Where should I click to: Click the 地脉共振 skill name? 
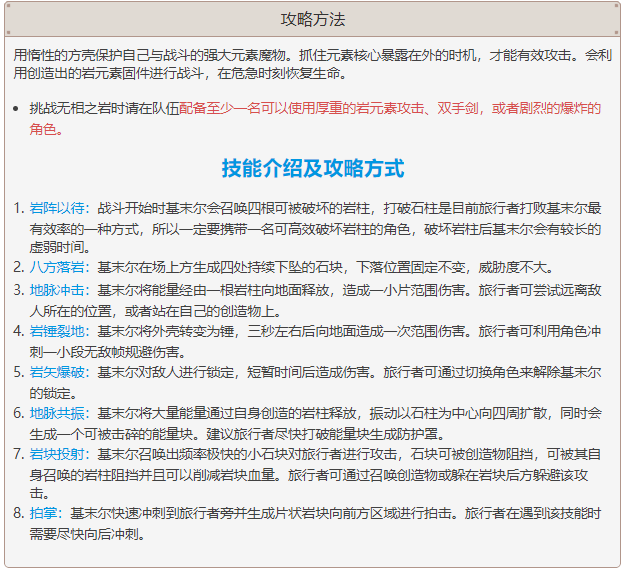coord(57,412)
